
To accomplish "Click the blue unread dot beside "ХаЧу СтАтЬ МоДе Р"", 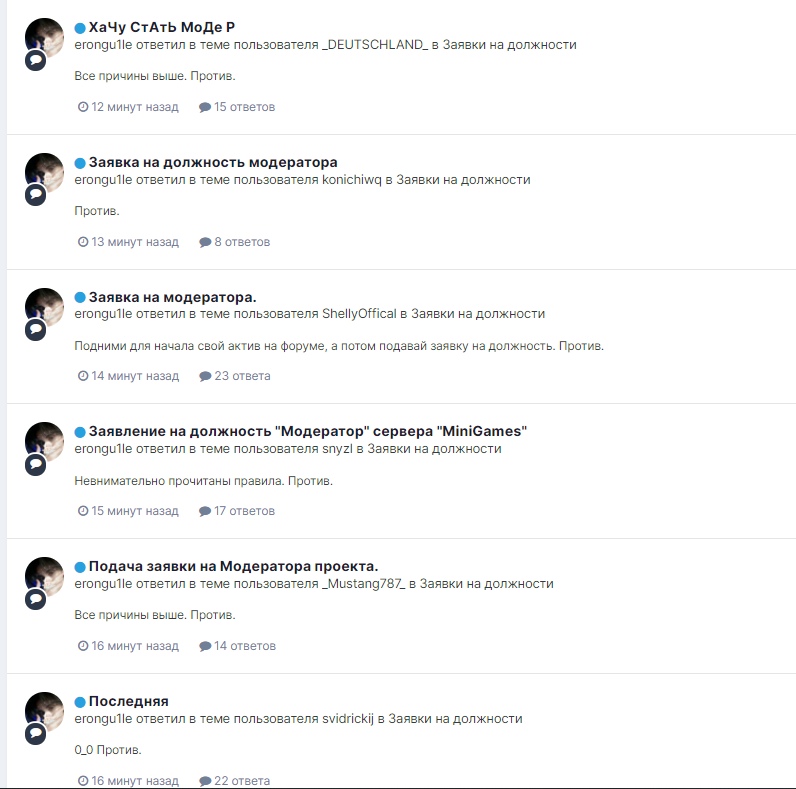I will [x=80, y=28].
